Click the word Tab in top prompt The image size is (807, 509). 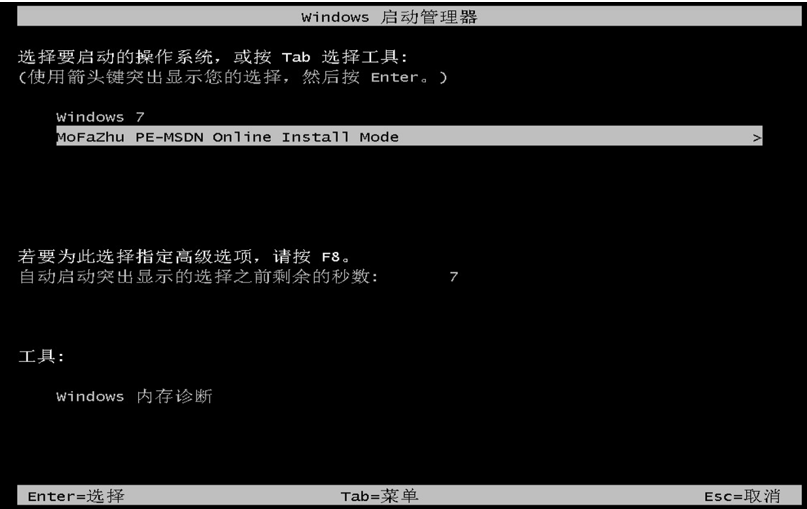[296, 57]
